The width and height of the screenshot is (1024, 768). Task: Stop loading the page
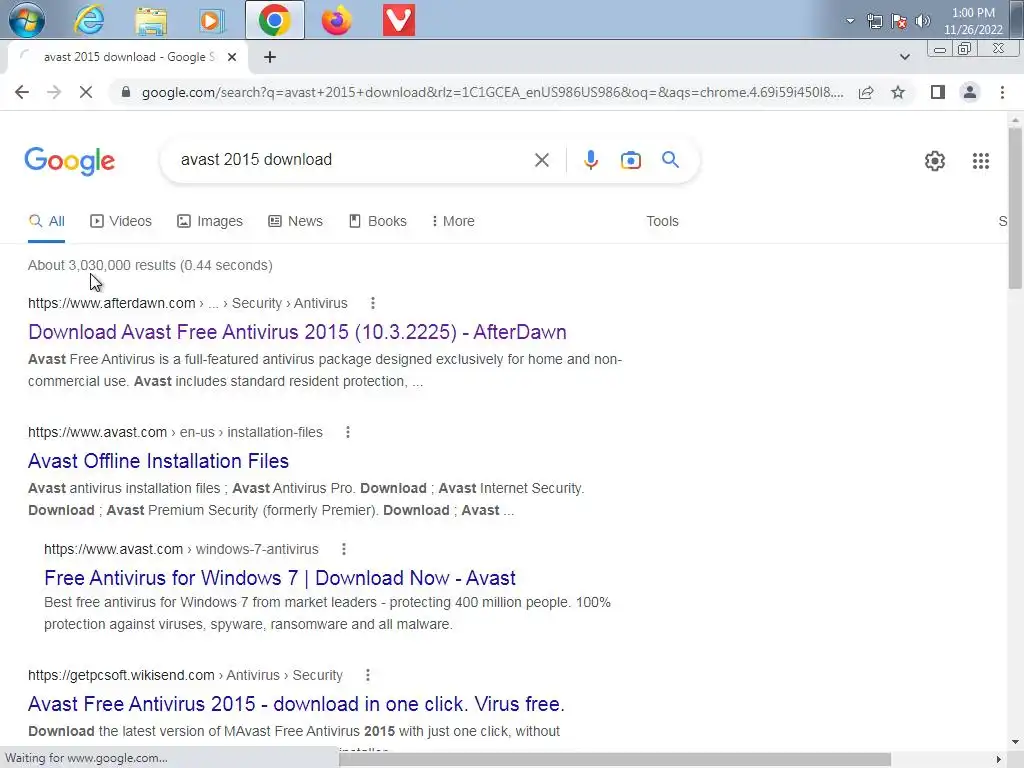86,93
